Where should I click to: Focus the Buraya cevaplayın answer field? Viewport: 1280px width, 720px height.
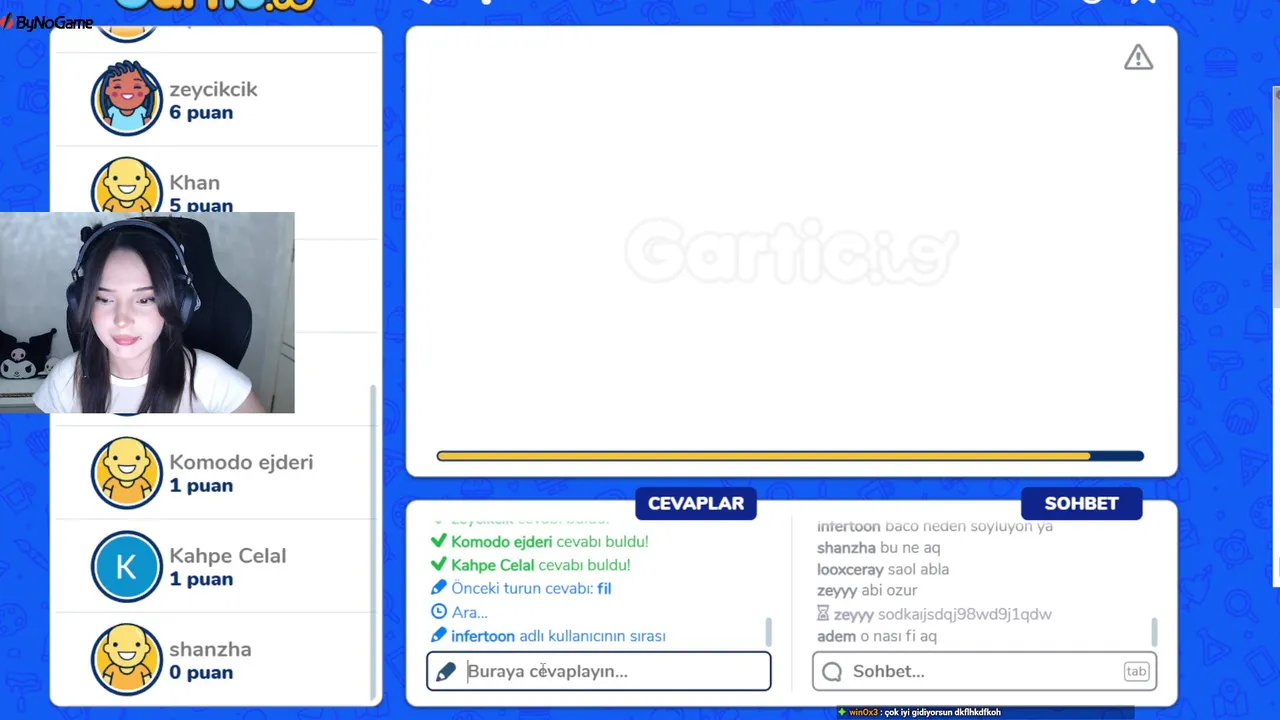[x=599, y=671]
